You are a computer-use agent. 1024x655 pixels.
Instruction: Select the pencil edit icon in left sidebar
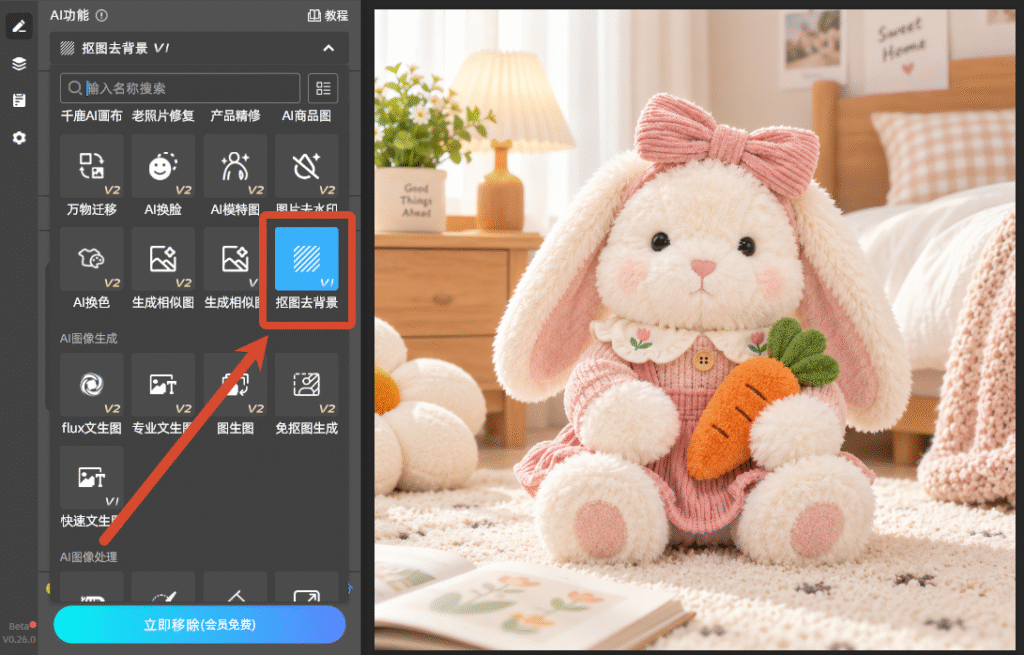(19, 26)
